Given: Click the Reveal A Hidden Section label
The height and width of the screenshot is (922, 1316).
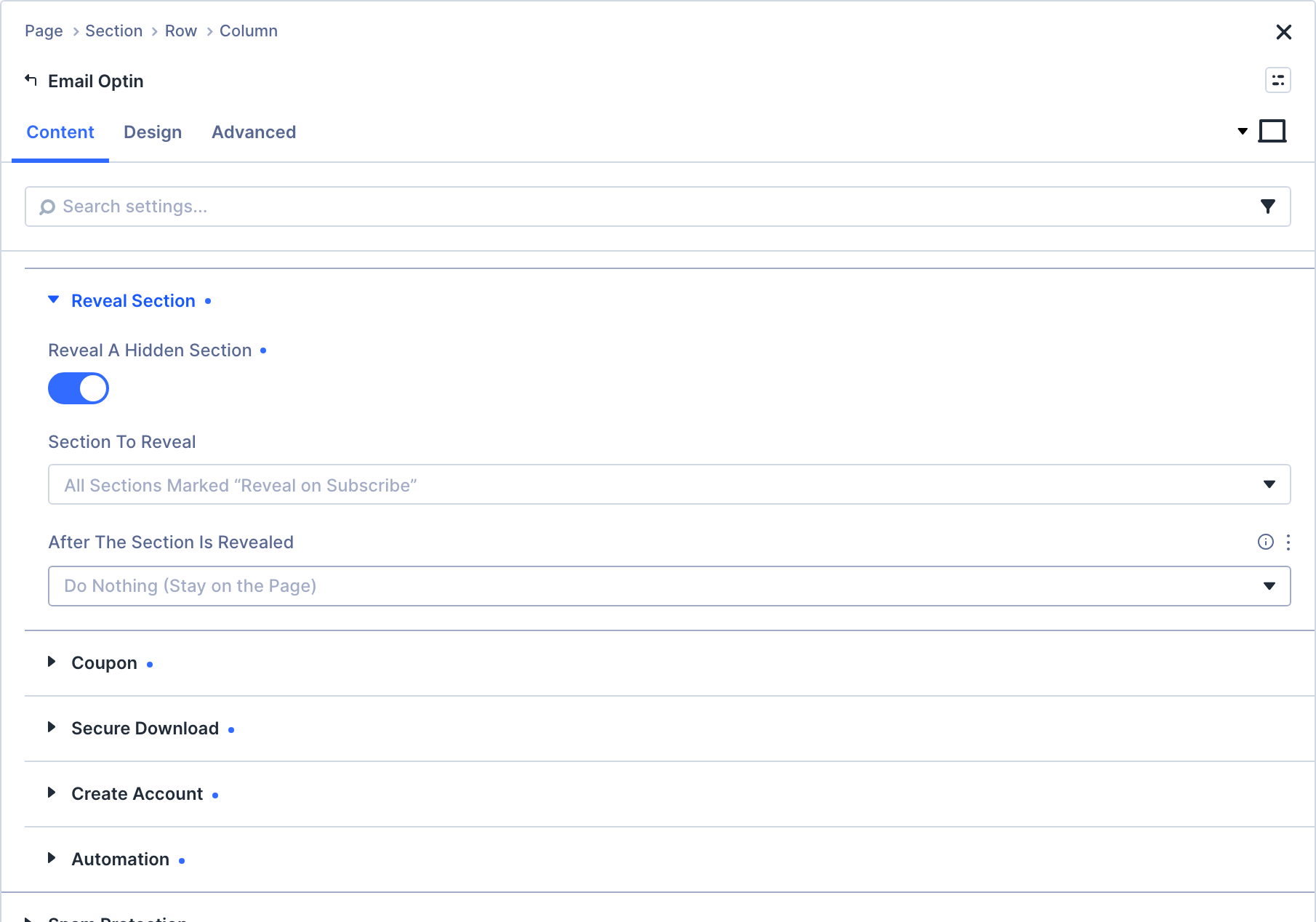Looking at the screenshot, I should tap(150, 350).
